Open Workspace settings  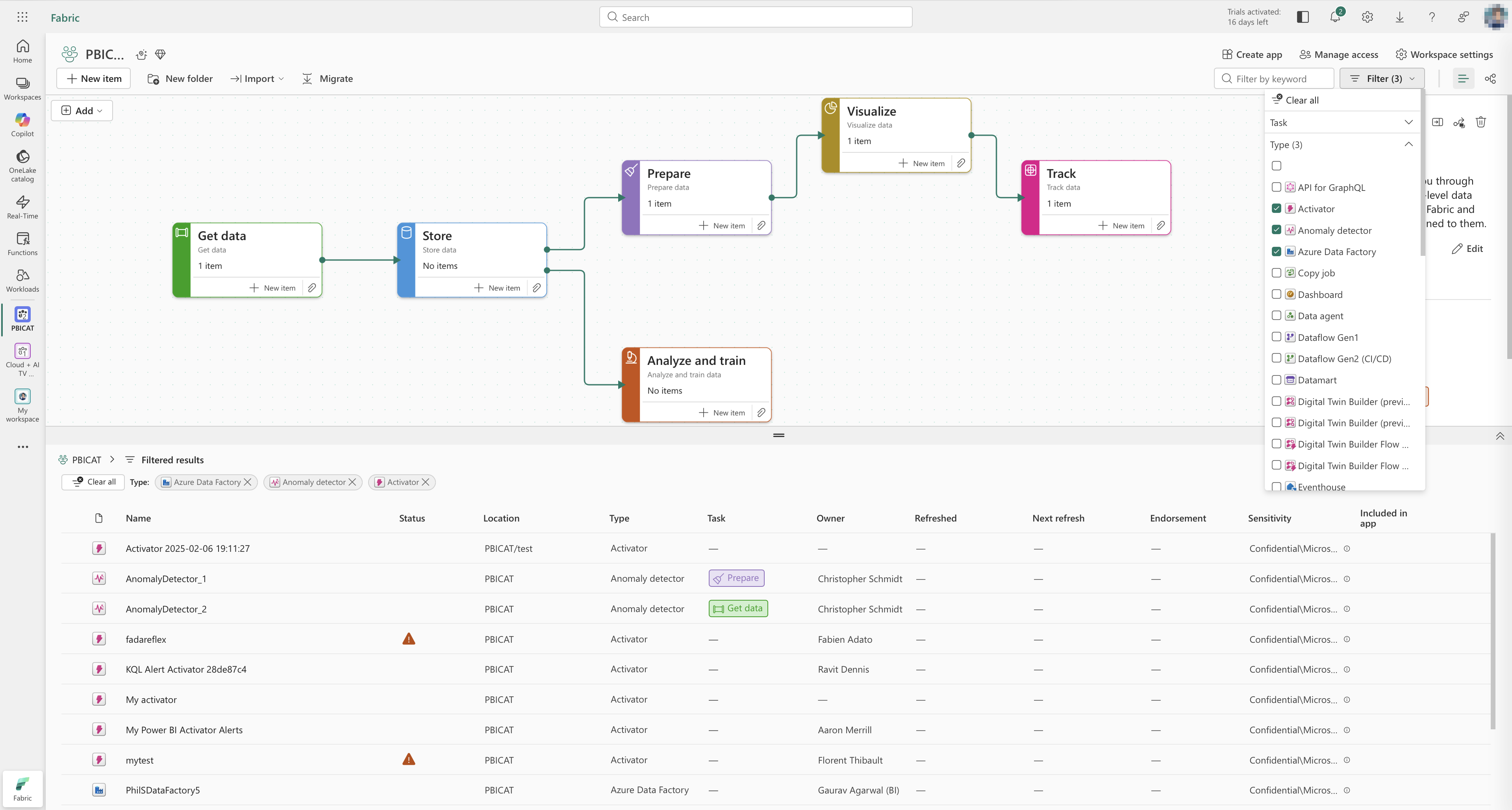[1444, 55]
